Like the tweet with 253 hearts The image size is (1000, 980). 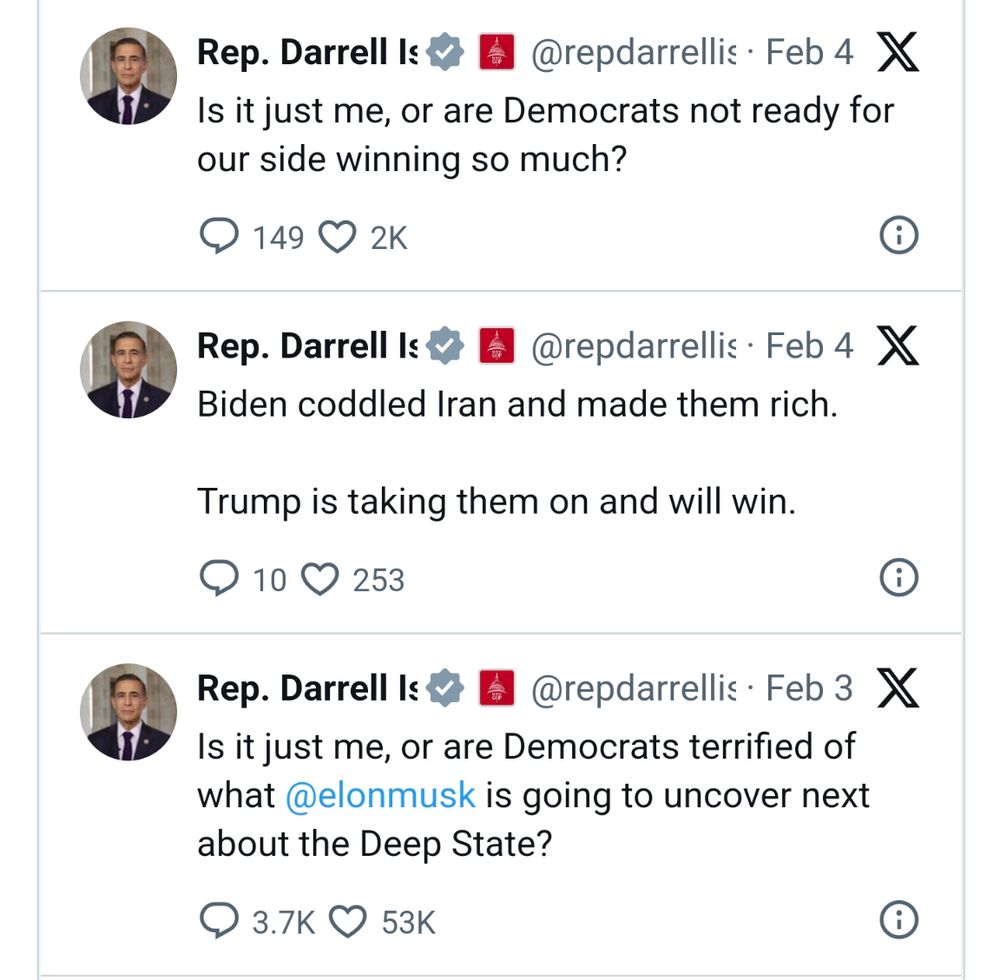pos(321,579)
